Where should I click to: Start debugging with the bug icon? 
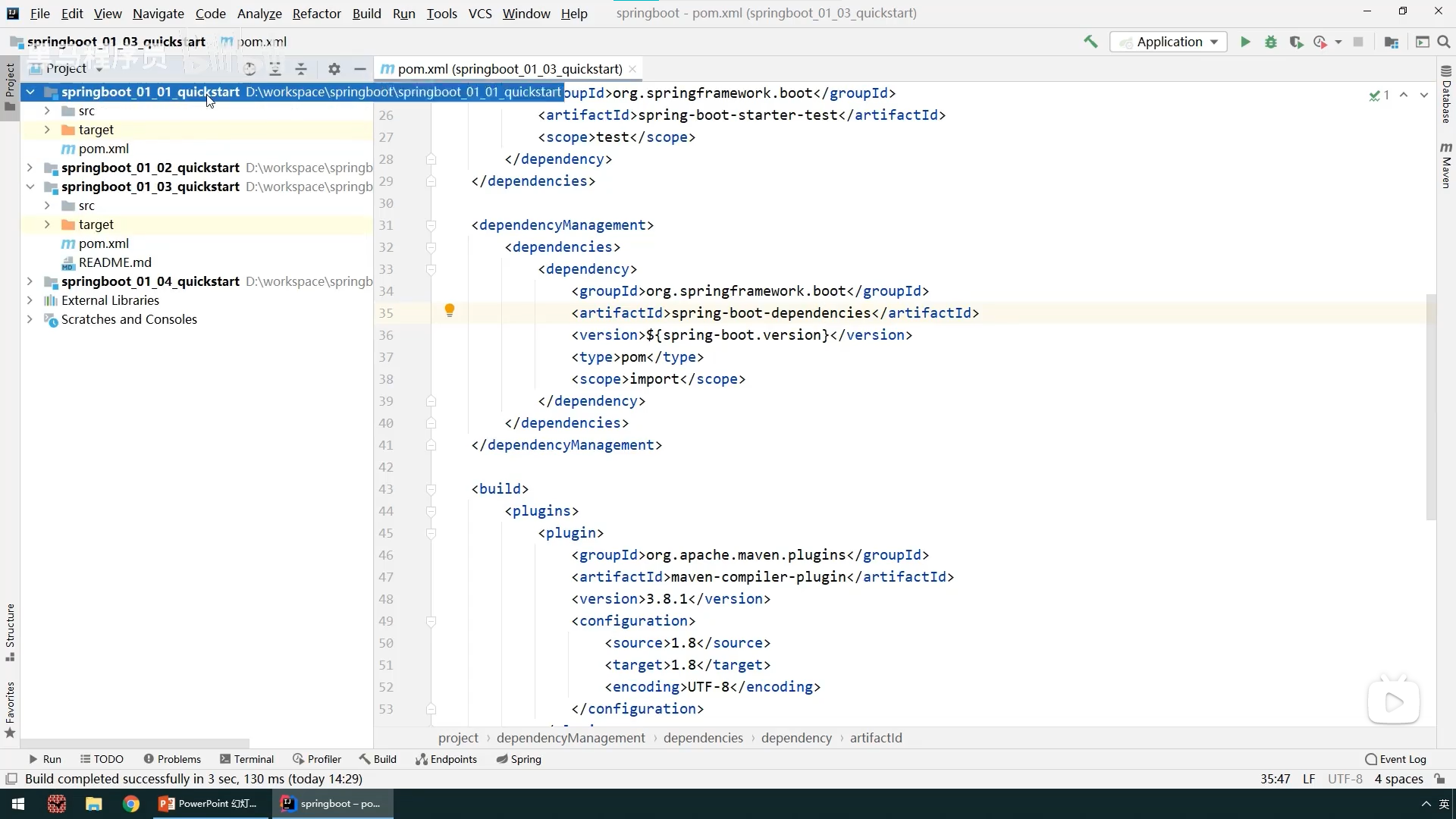[x=1271, y=42]
